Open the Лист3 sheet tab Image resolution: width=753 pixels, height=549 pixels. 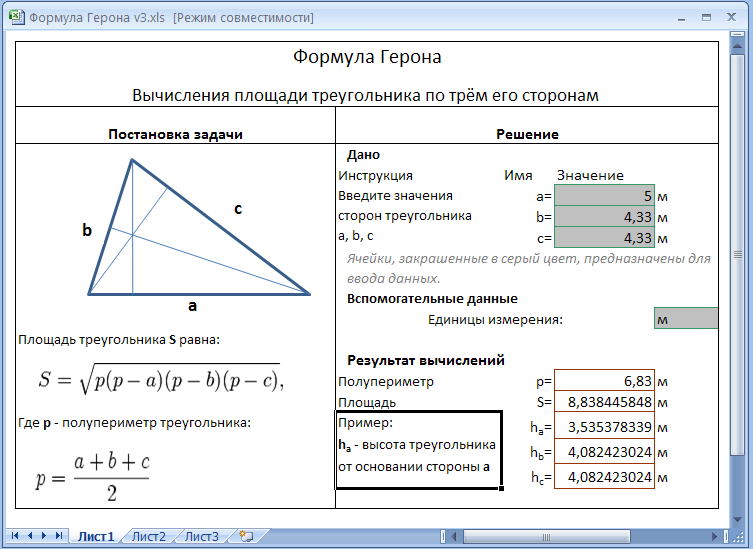(x=201, y=537)
